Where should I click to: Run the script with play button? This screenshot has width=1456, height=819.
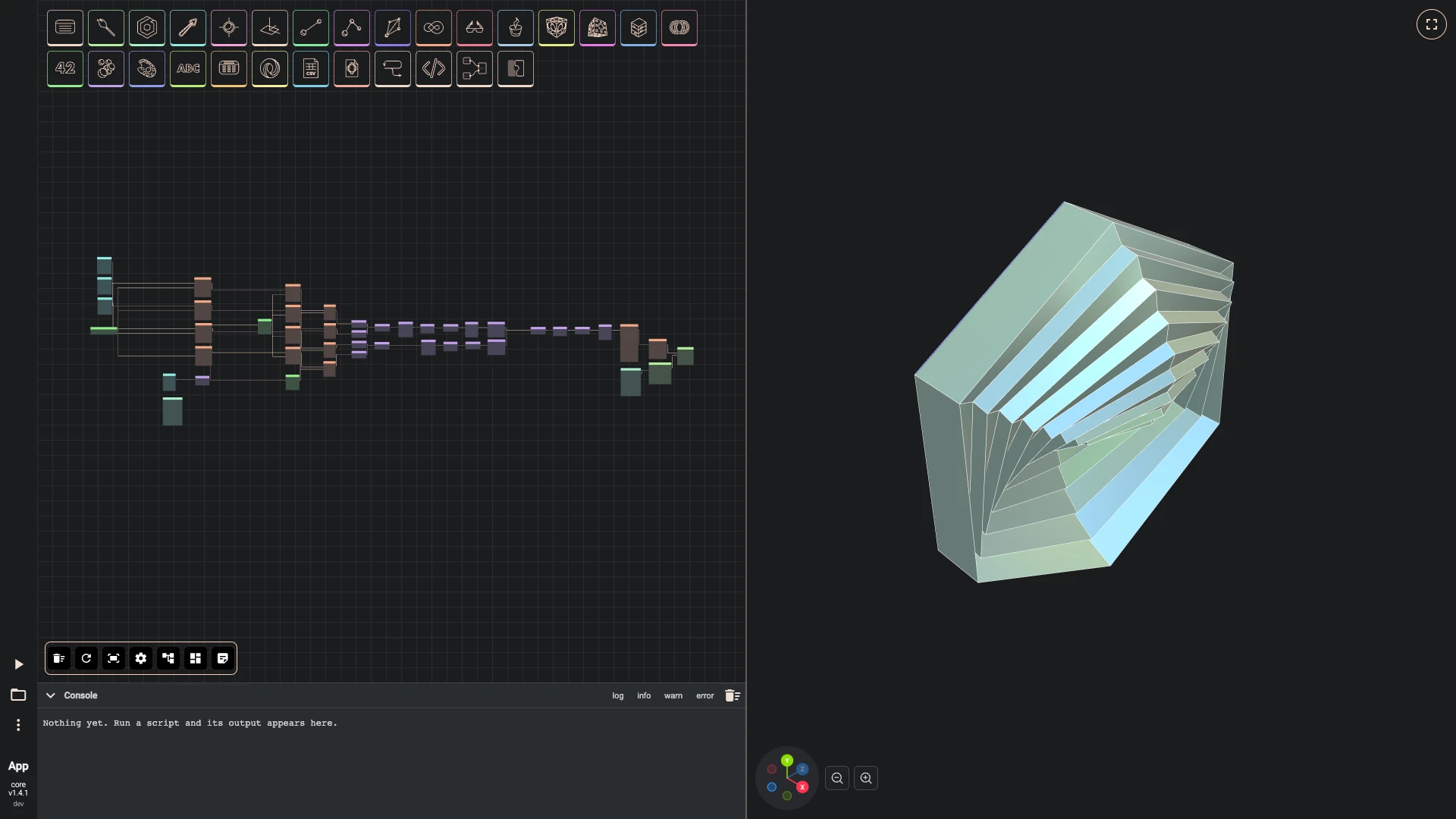(18, 664)
